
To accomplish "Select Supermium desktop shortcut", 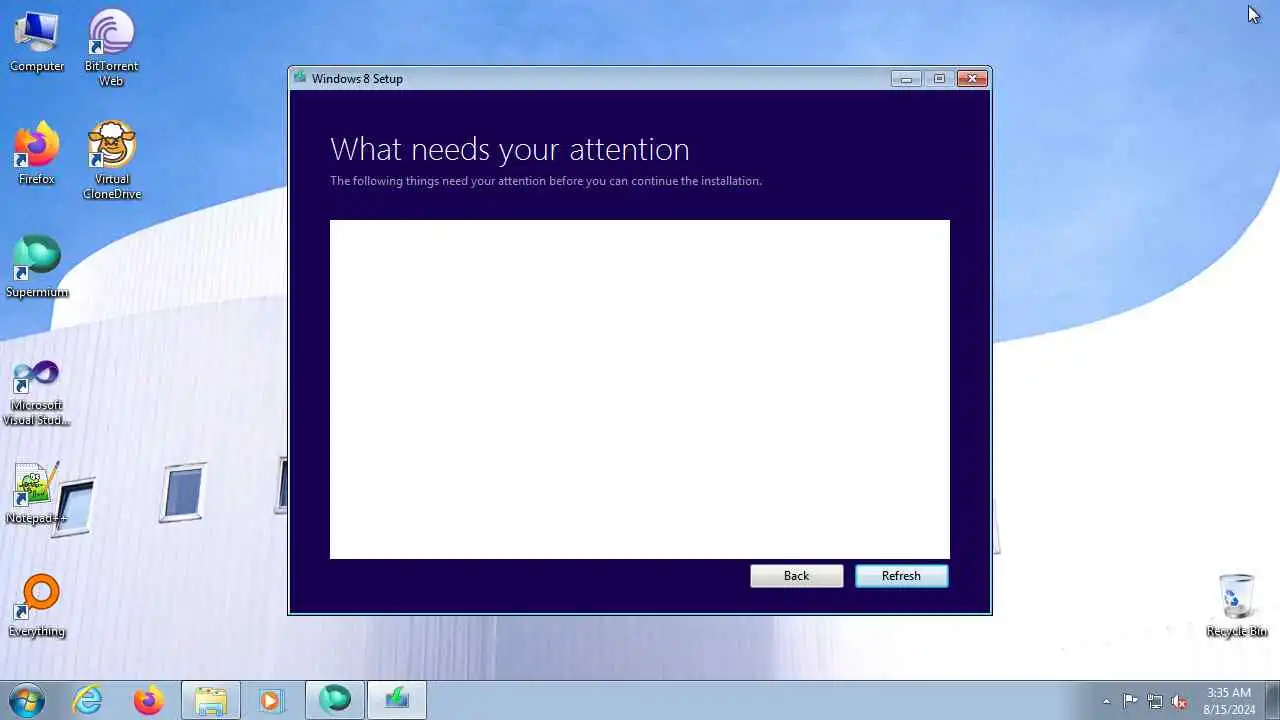I will 37,268.
